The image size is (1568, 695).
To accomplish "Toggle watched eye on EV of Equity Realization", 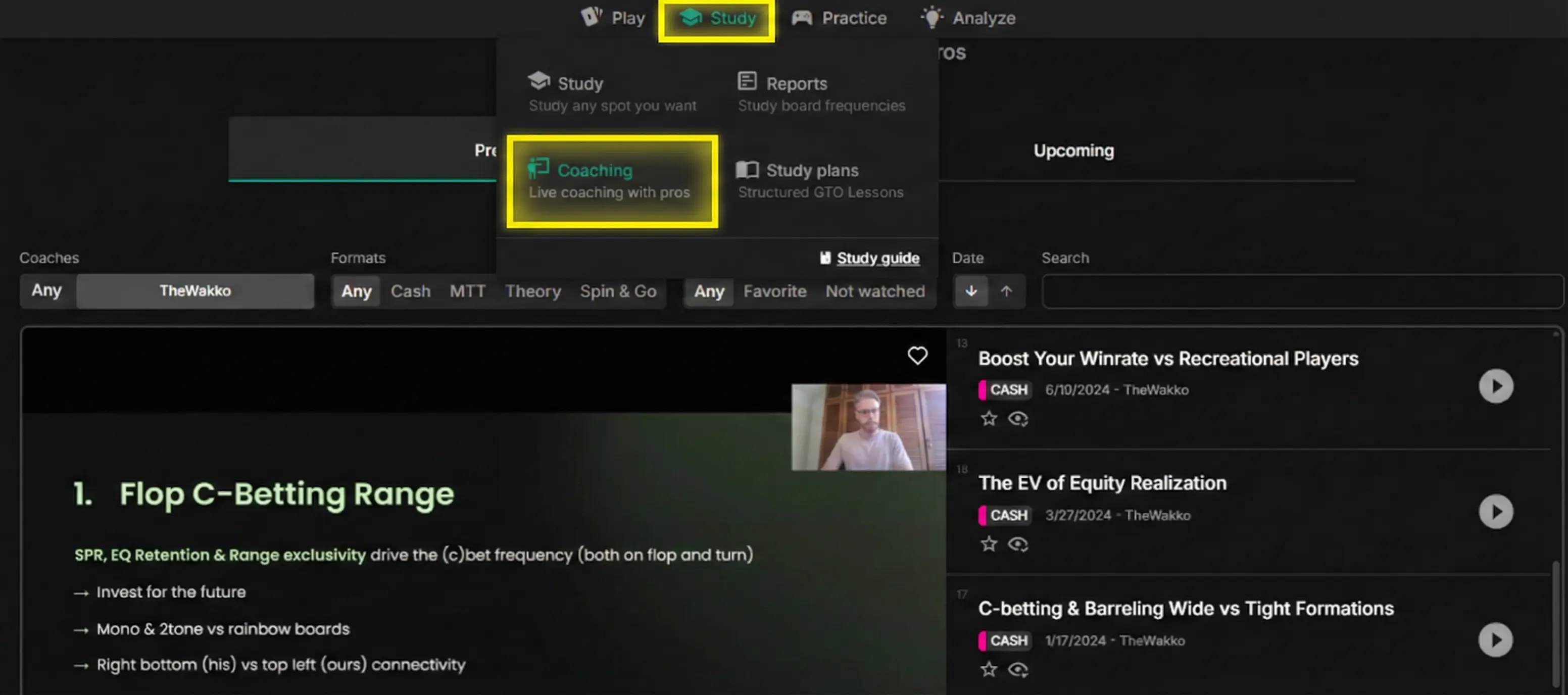I will click(x=1018, y=544).
